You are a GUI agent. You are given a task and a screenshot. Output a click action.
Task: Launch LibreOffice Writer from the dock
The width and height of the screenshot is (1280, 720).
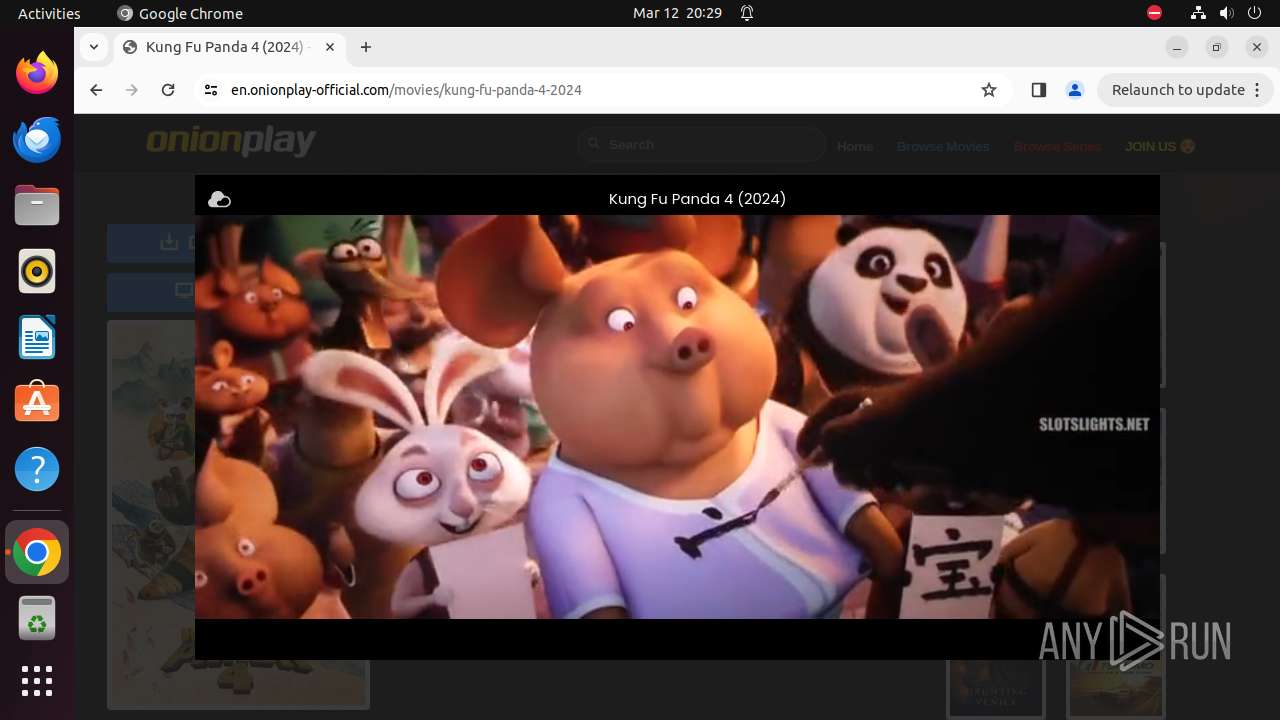pos(37,337)
